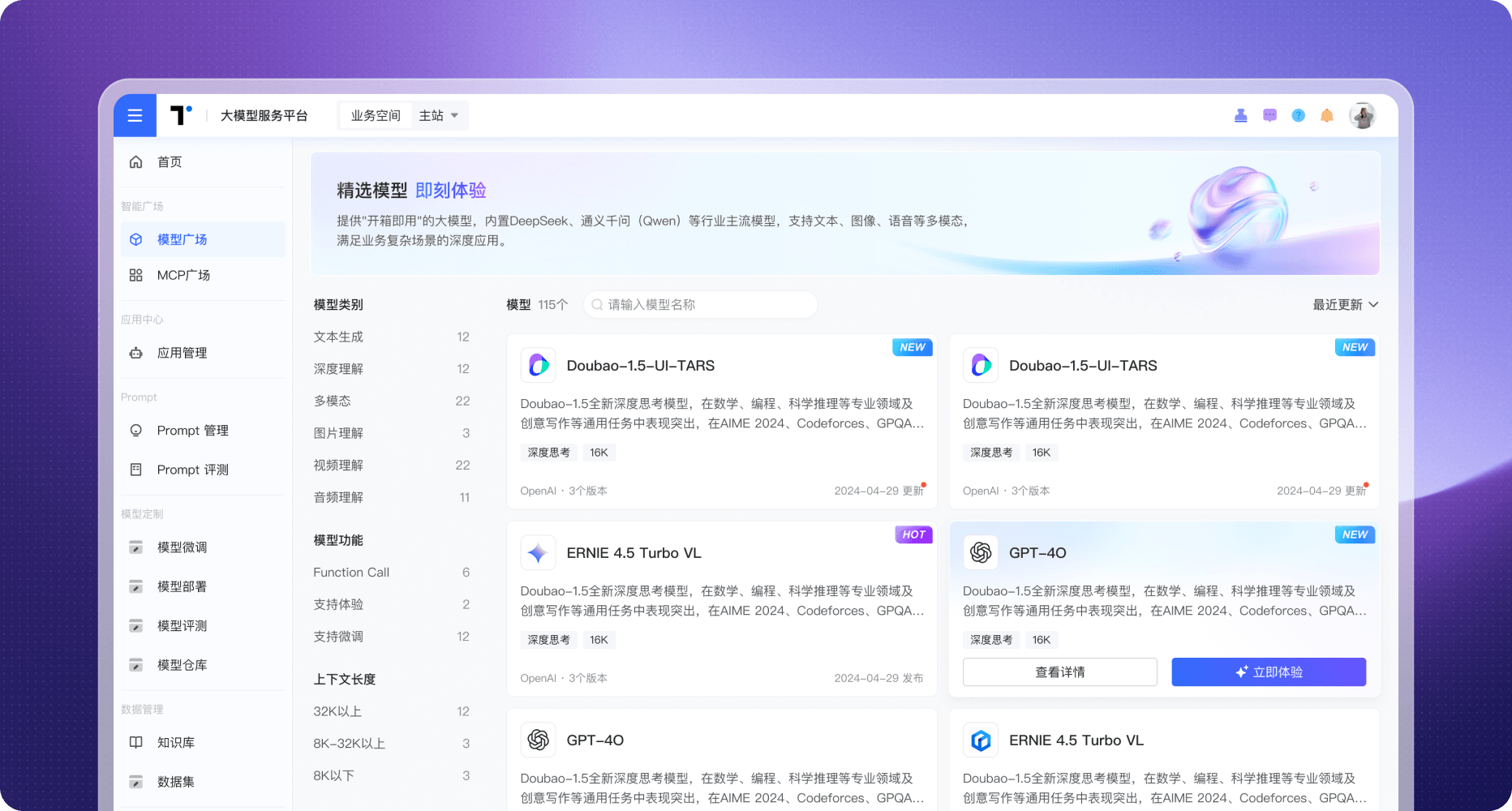The image size is (1512, 811).
Task: Filter by Function Call capability
Action: point(392,573)
